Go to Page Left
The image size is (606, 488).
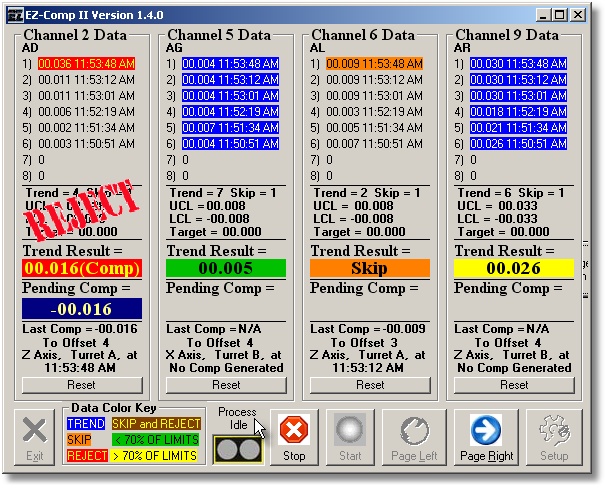point(414,437)
